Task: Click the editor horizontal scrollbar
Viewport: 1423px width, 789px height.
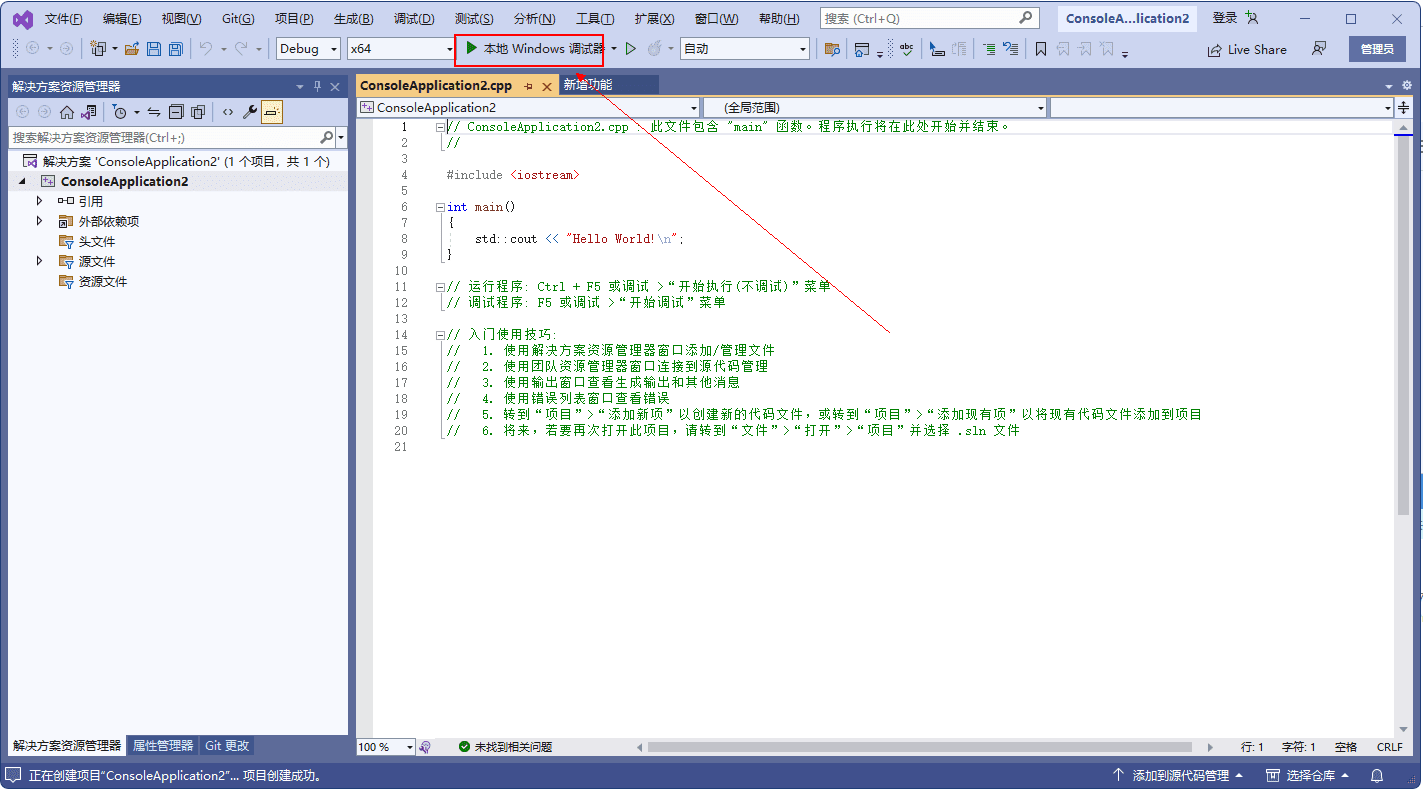Action: click(x=919, y=747)
